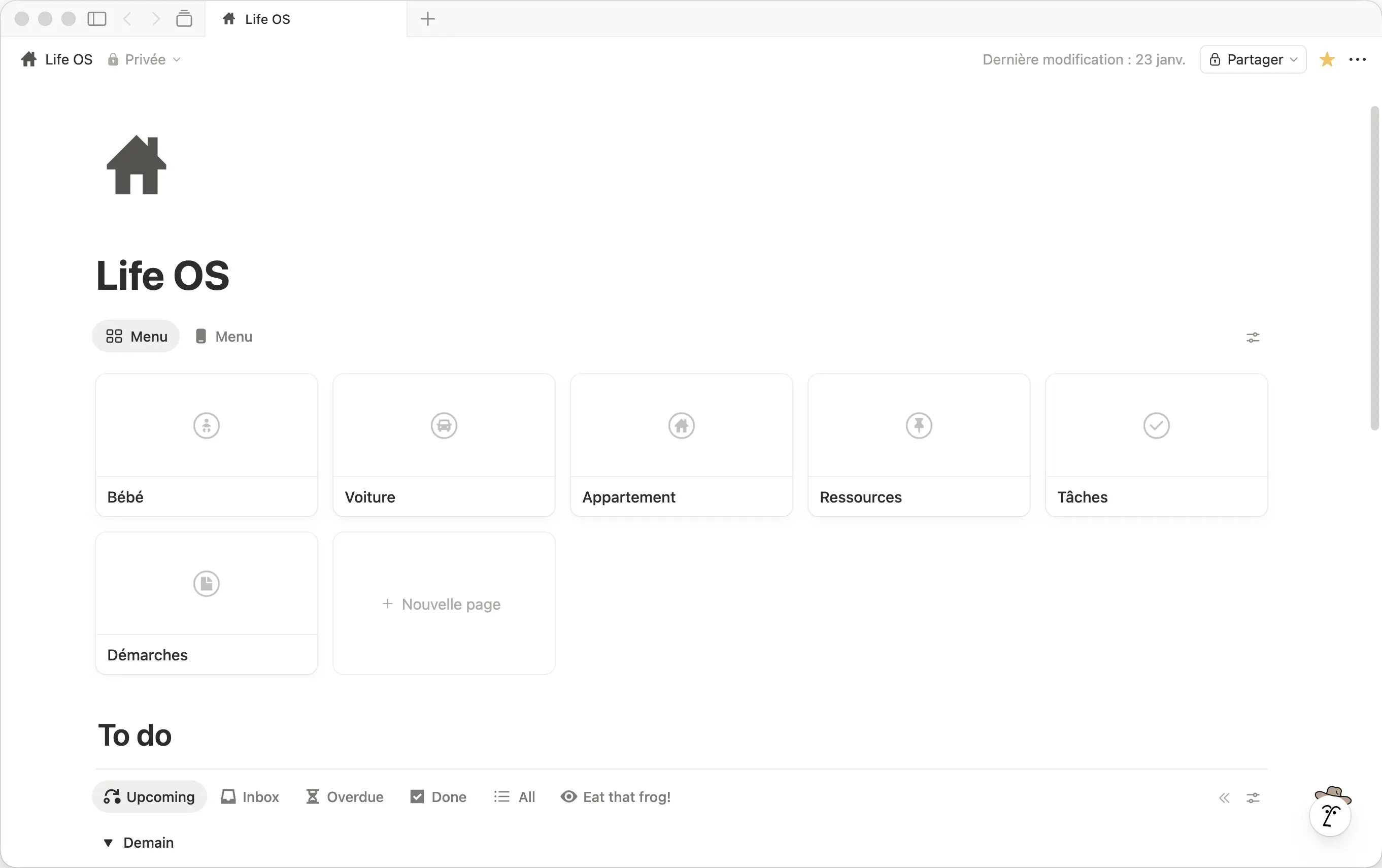Switch to the second Menu view tab

(223, 336)
